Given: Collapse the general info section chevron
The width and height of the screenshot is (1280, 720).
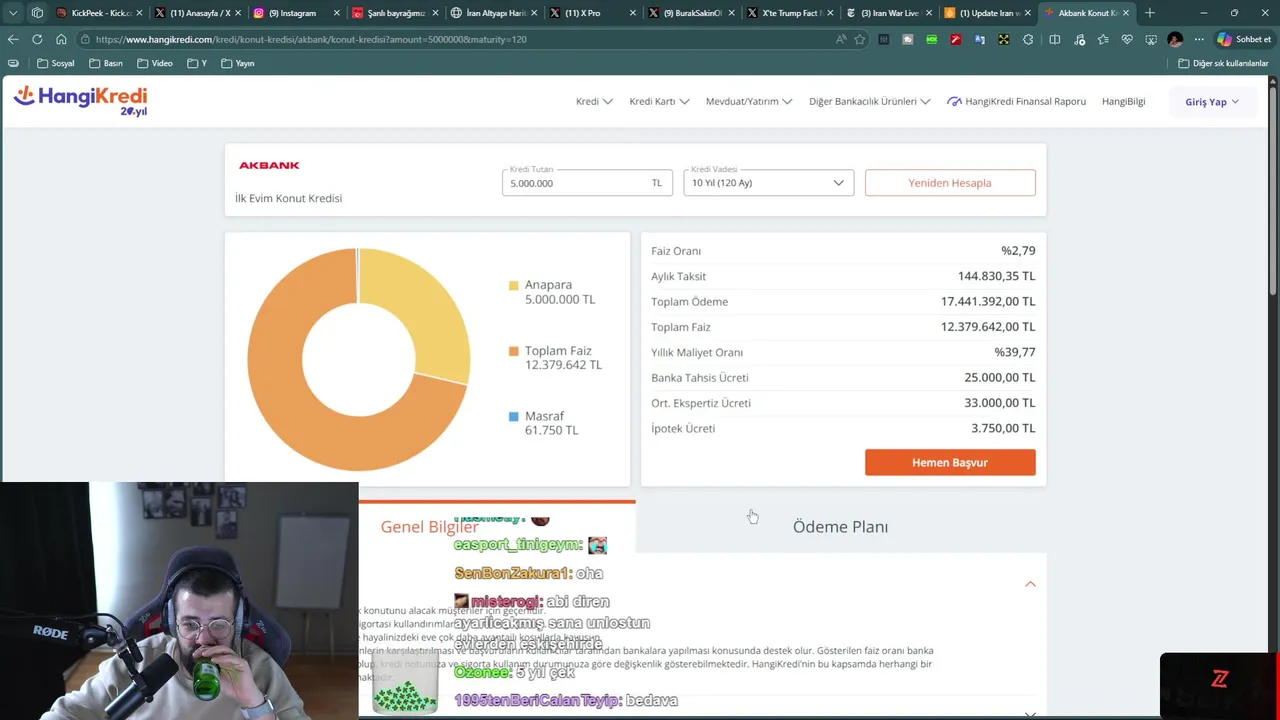Looking at the screenshot, I should pos(1030,584).
